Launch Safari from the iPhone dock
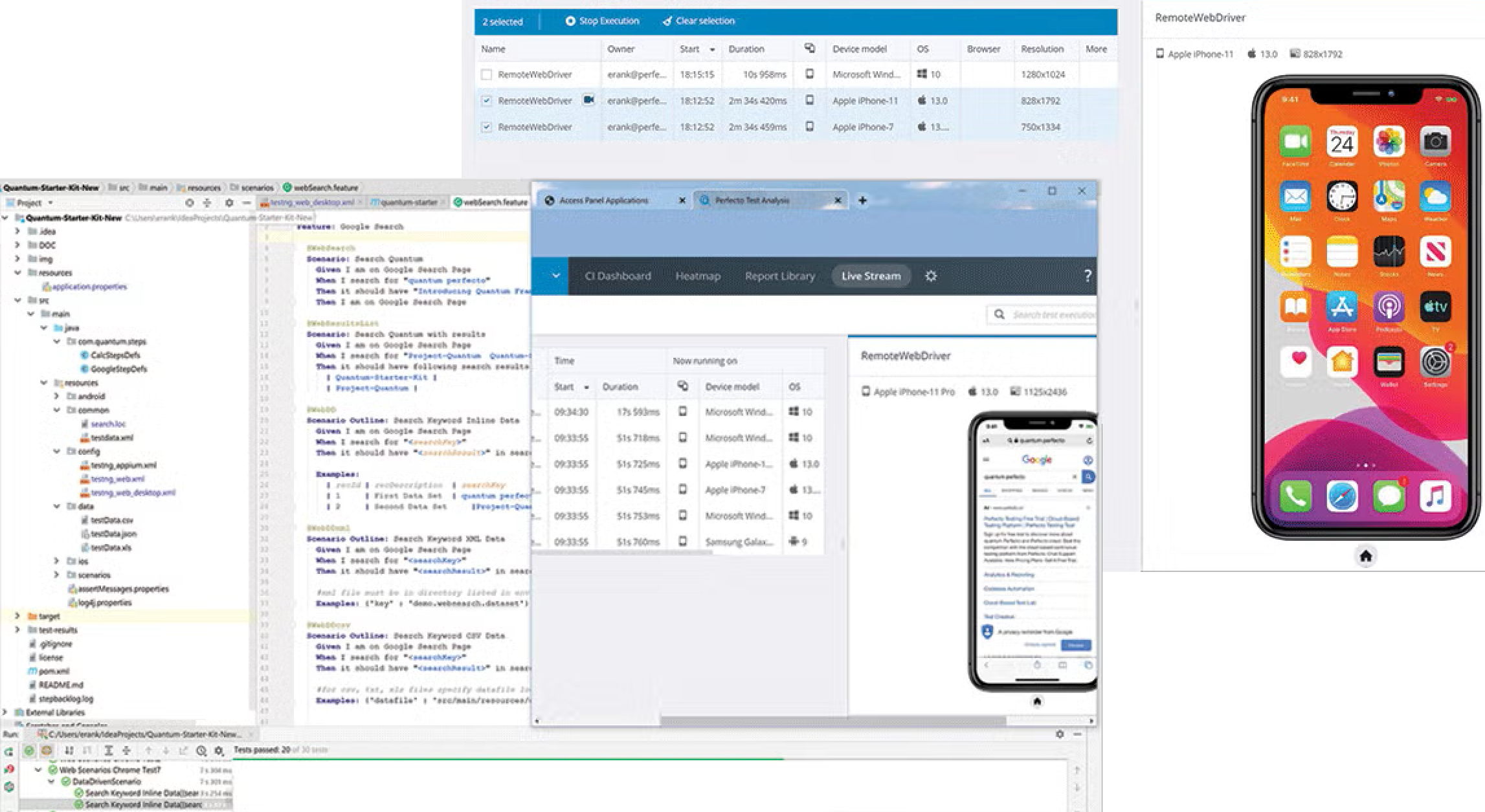Image resolution: width=1485 pixels, height=812 pixels. click(x=1342, y=496)
